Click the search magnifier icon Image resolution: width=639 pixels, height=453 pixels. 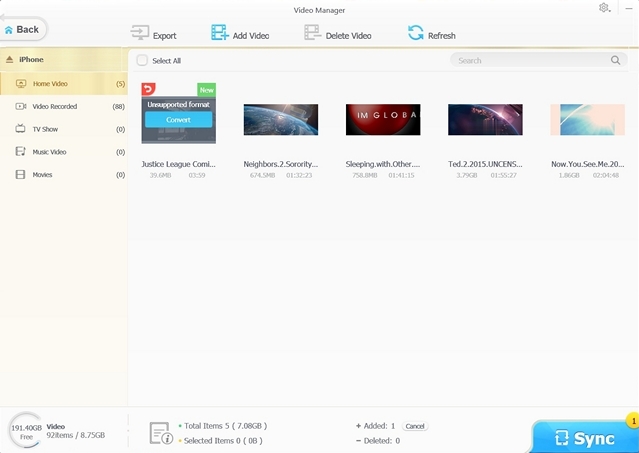point(615,60)
